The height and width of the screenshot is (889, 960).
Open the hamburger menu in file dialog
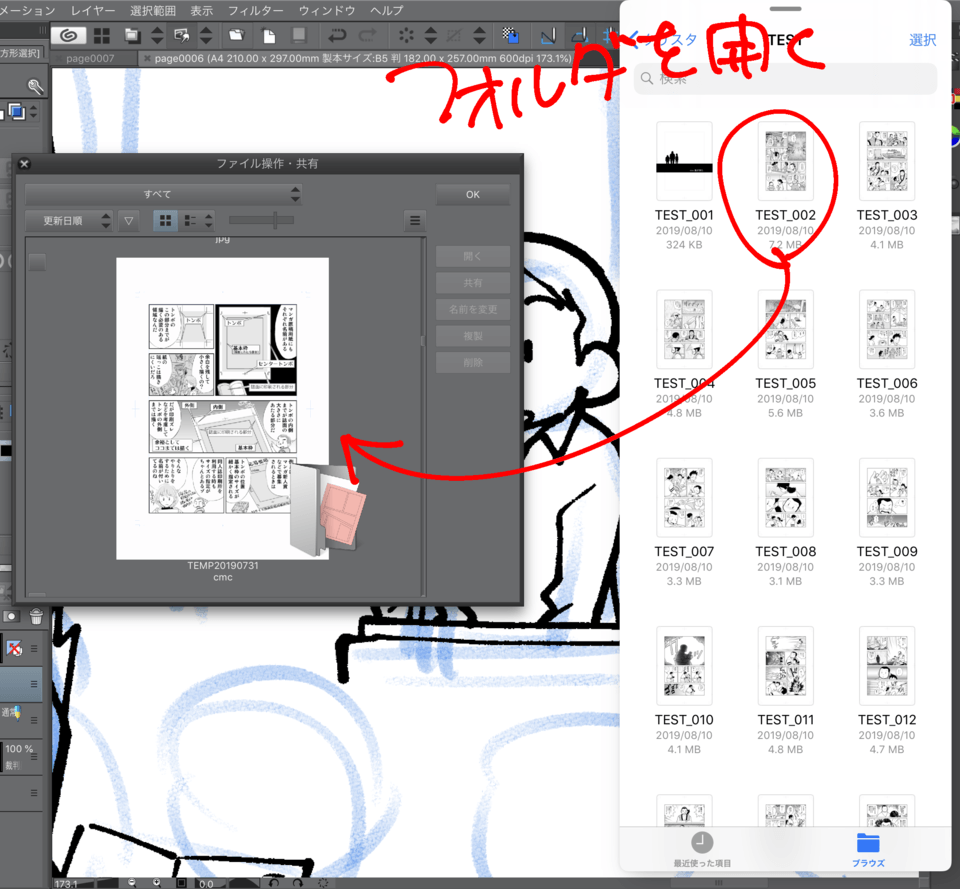[416, 221]
